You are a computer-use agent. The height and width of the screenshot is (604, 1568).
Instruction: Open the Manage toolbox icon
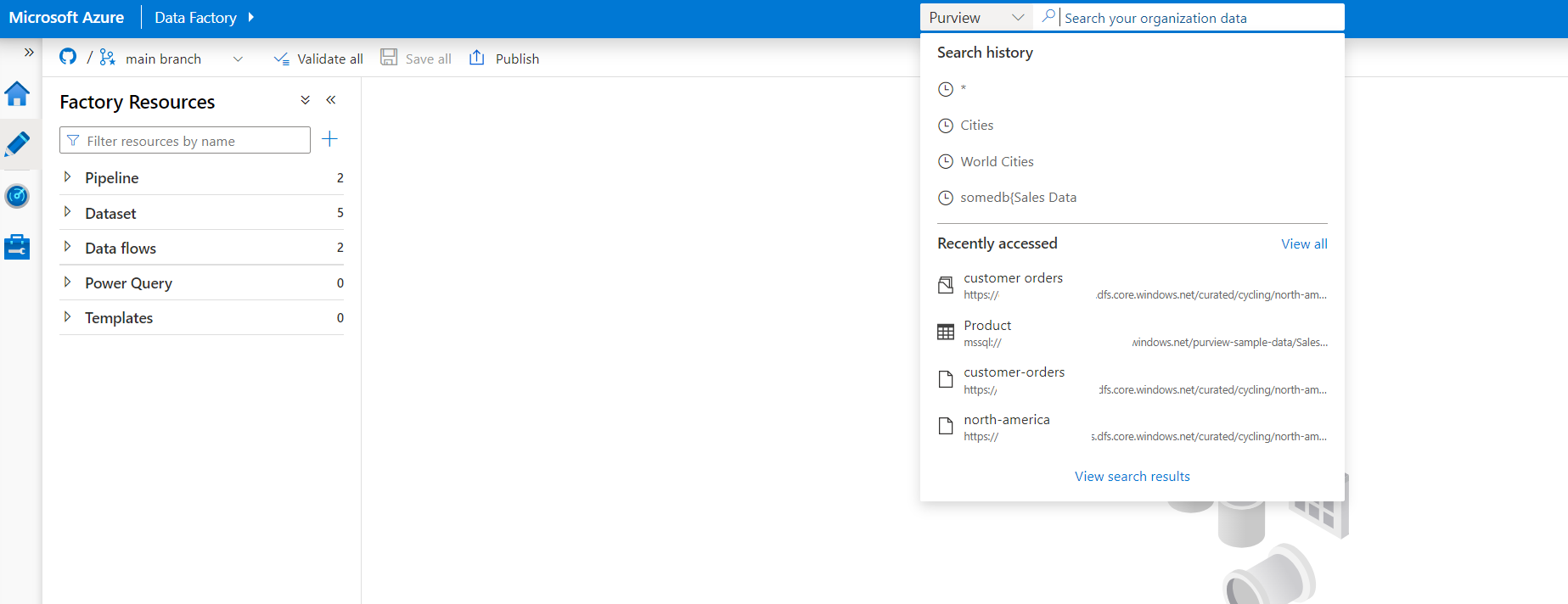[x=17, y=247]
